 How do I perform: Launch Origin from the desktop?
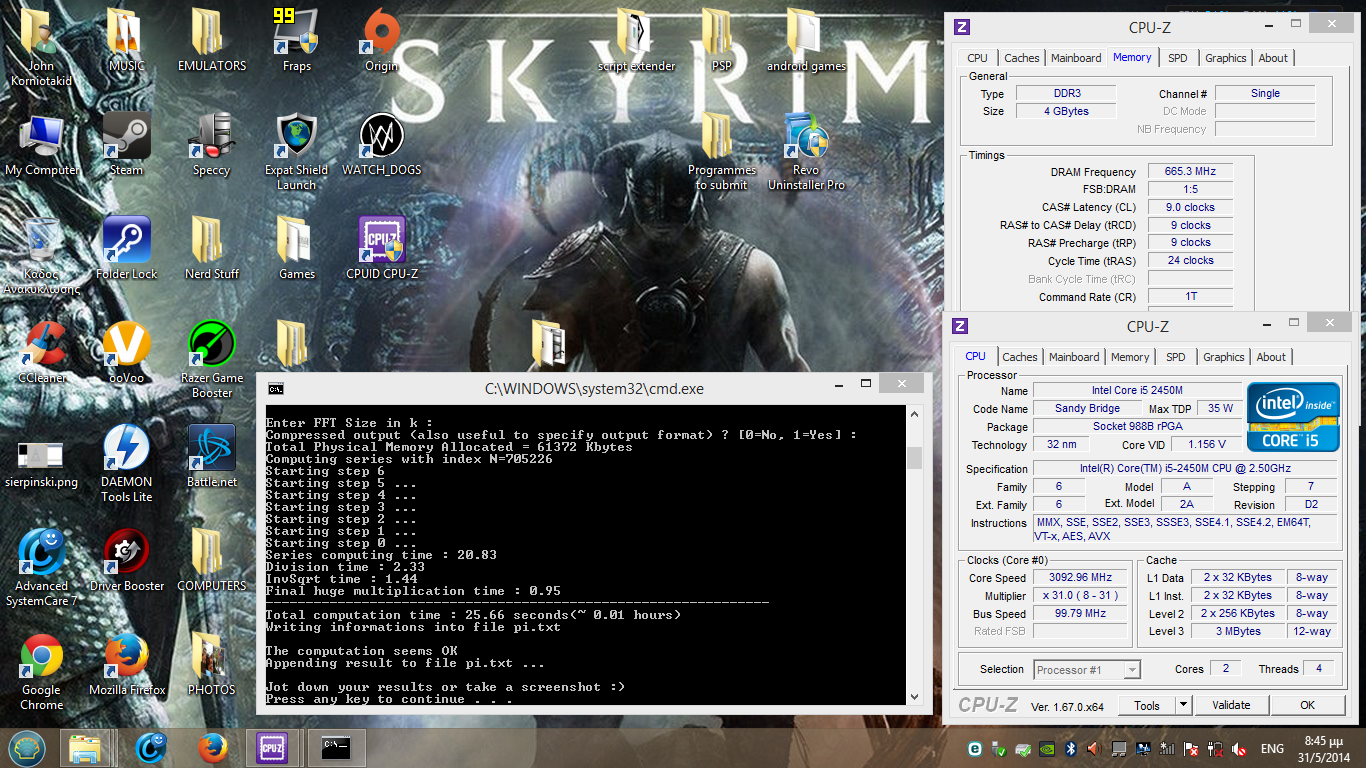(x=380, y=41)
